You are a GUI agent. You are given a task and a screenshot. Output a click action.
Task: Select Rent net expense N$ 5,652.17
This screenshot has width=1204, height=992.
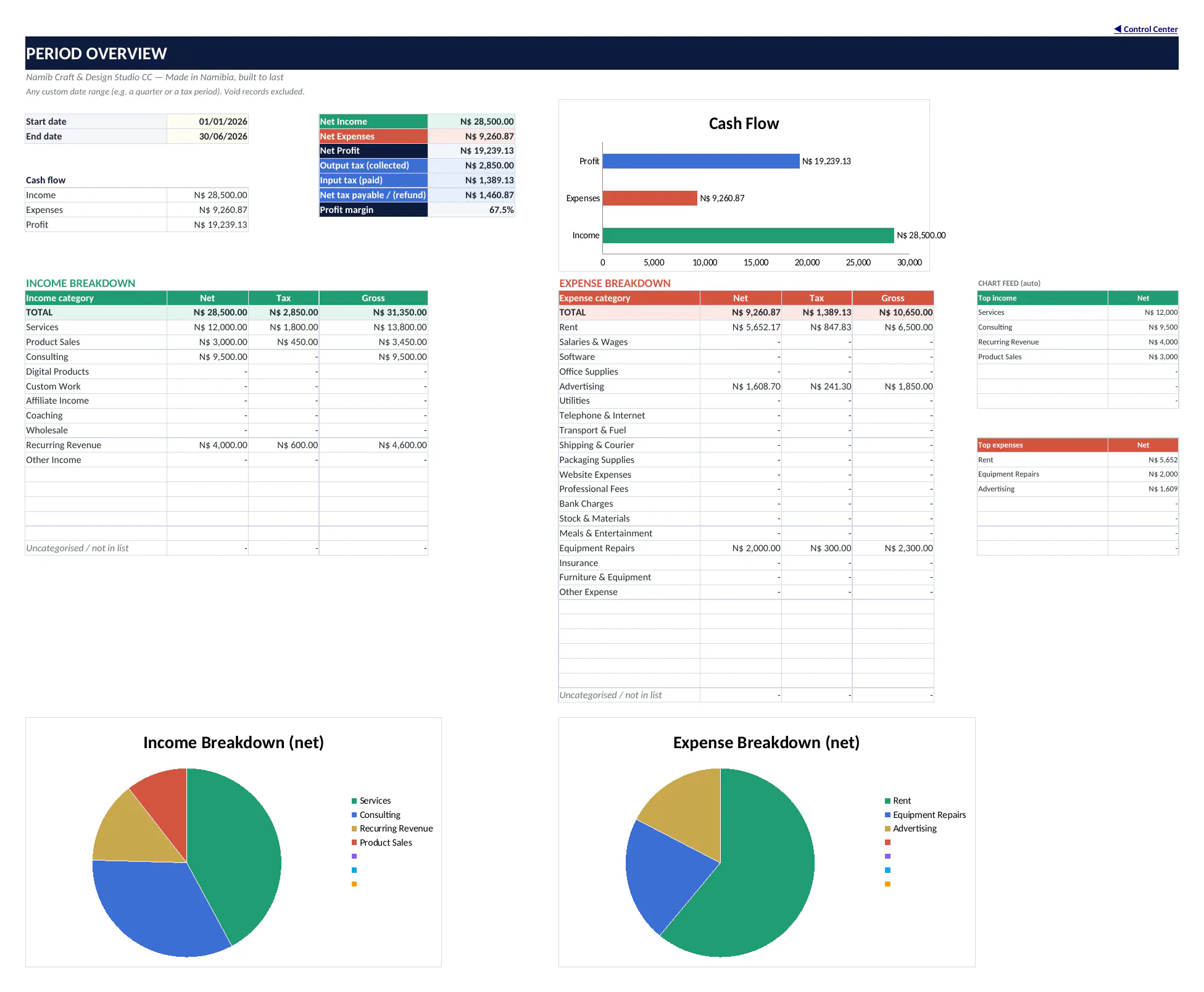(741, 327)
